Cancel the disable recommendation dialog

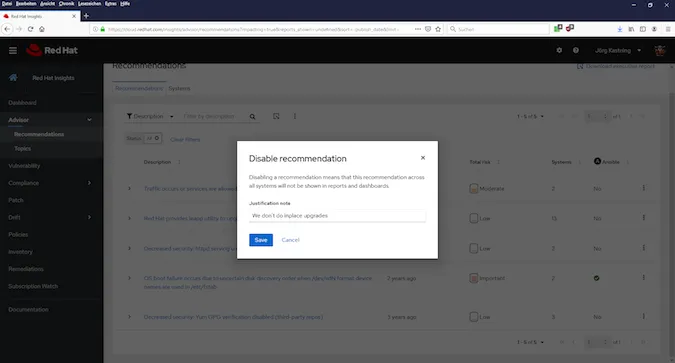coord(290,240)
